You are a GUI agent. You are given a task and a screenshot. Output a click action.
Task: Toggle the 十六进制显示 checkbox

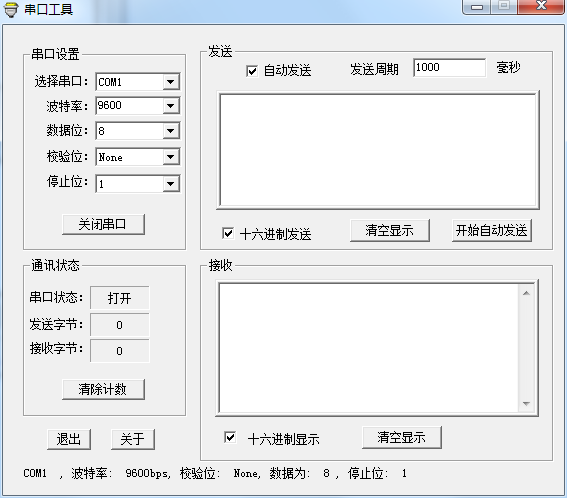(x=230, y=437)
